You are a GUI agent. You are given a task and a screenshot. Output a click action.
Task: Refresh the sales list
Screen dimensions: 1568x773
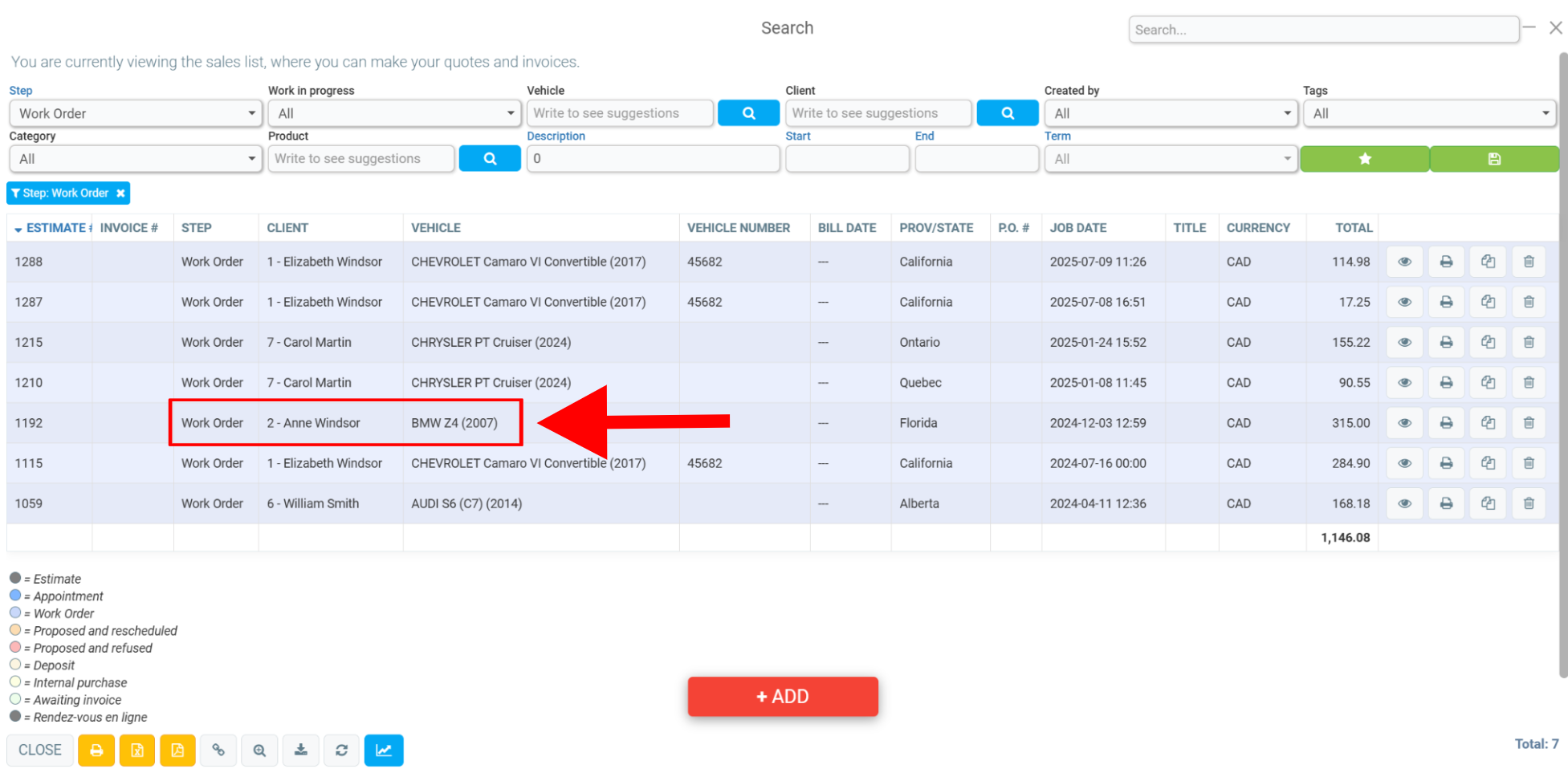coord(341,751)
